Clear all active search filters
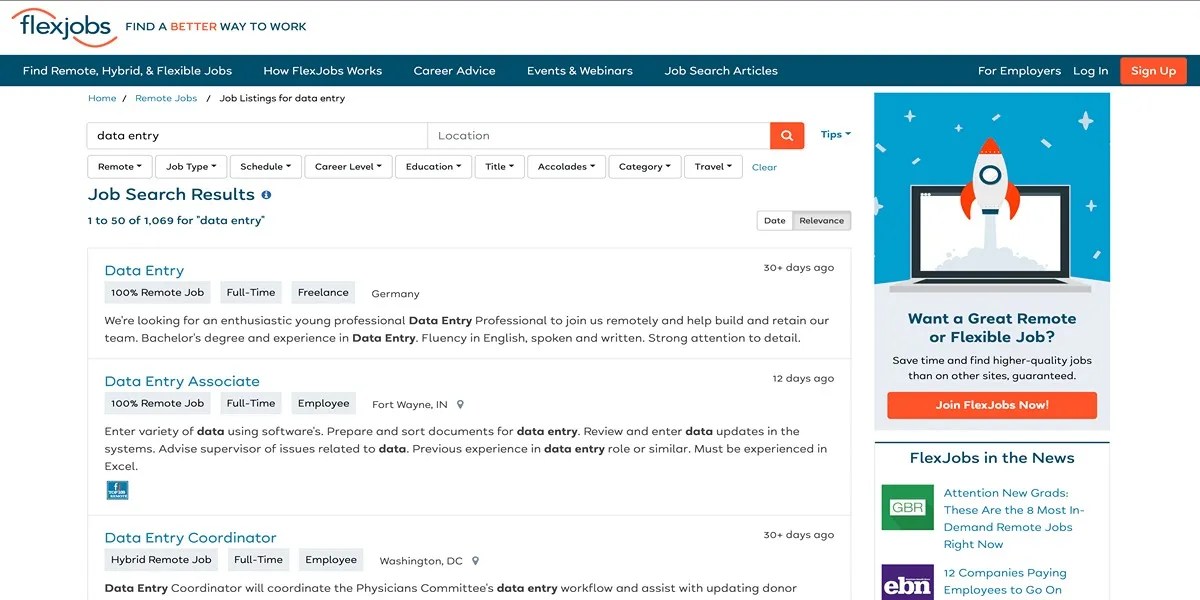Image resolution: width=1200 pixels, height=600 pixels. pyautogui.click(x=764, y=167)
